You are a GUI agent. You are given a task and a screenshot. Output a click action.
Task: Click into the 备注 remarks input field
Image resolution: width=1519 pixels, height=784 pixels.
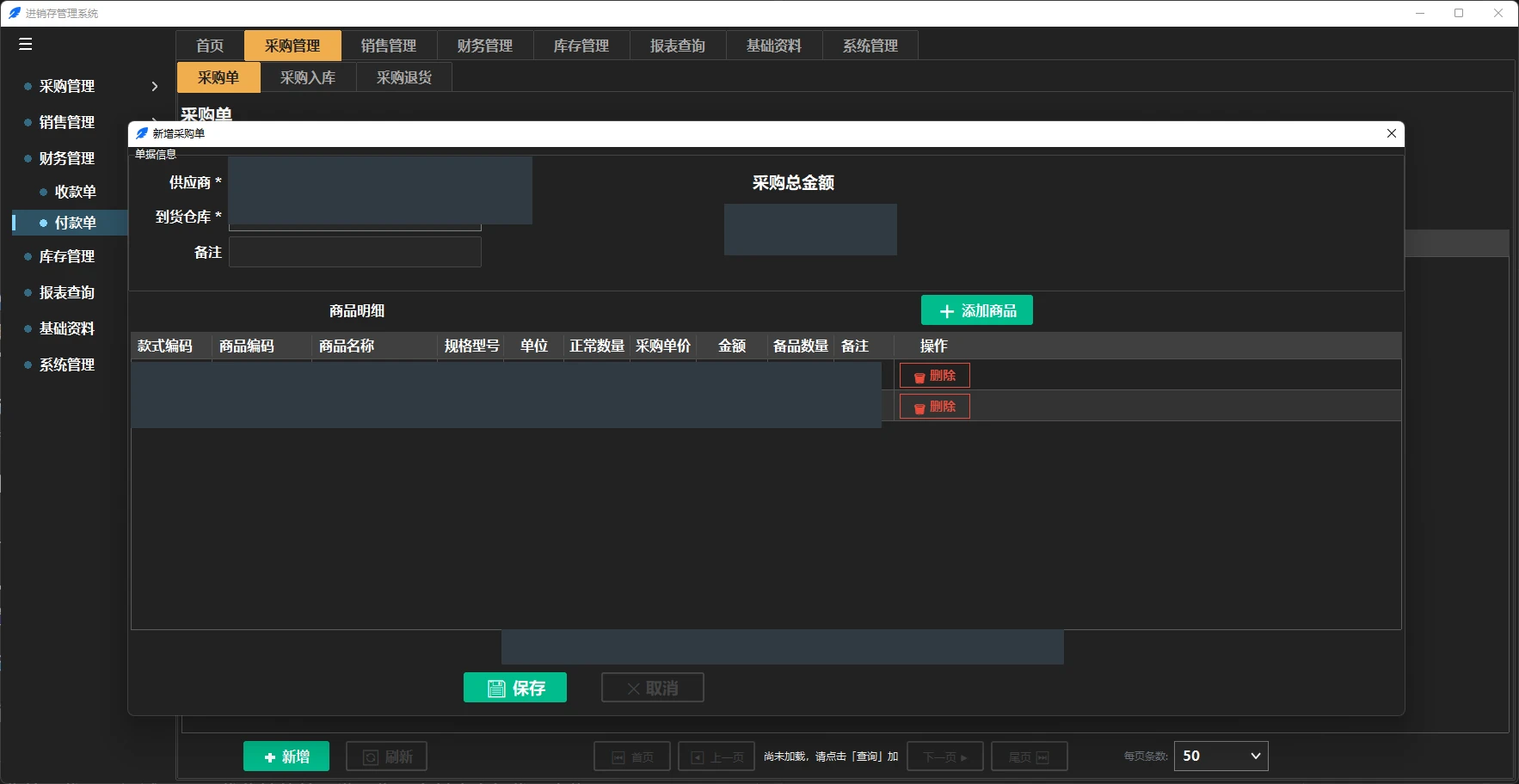[x=354, y=252]
